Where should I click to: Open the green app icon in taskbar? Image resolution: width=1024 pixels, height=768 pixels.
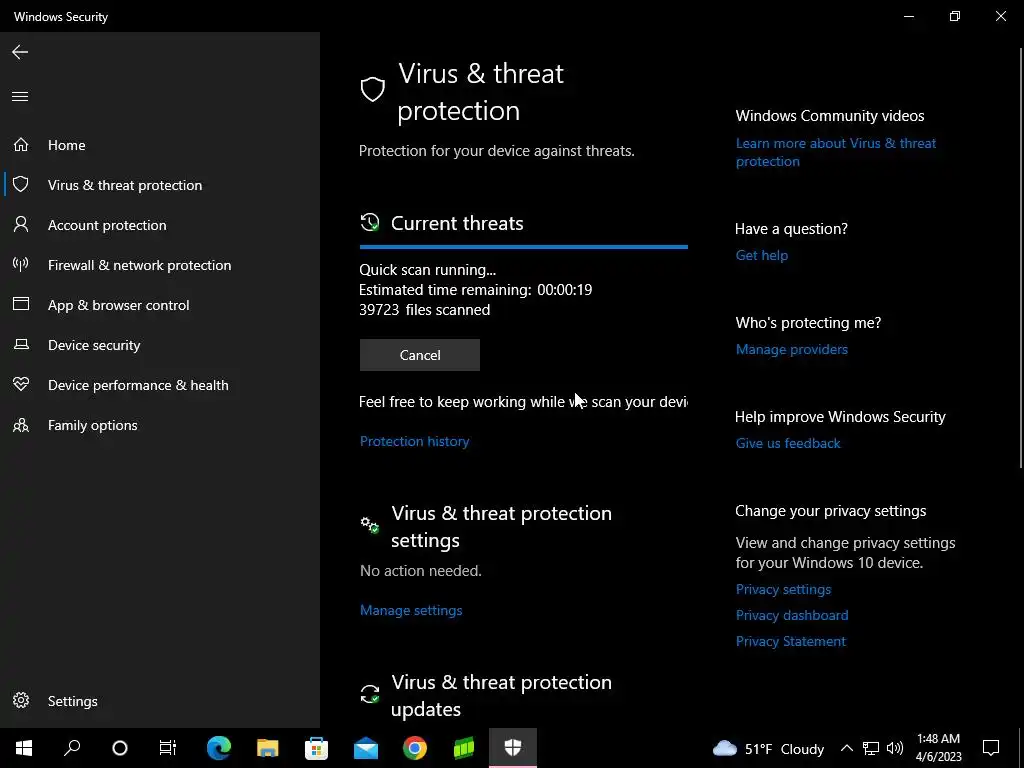point(464,748)
